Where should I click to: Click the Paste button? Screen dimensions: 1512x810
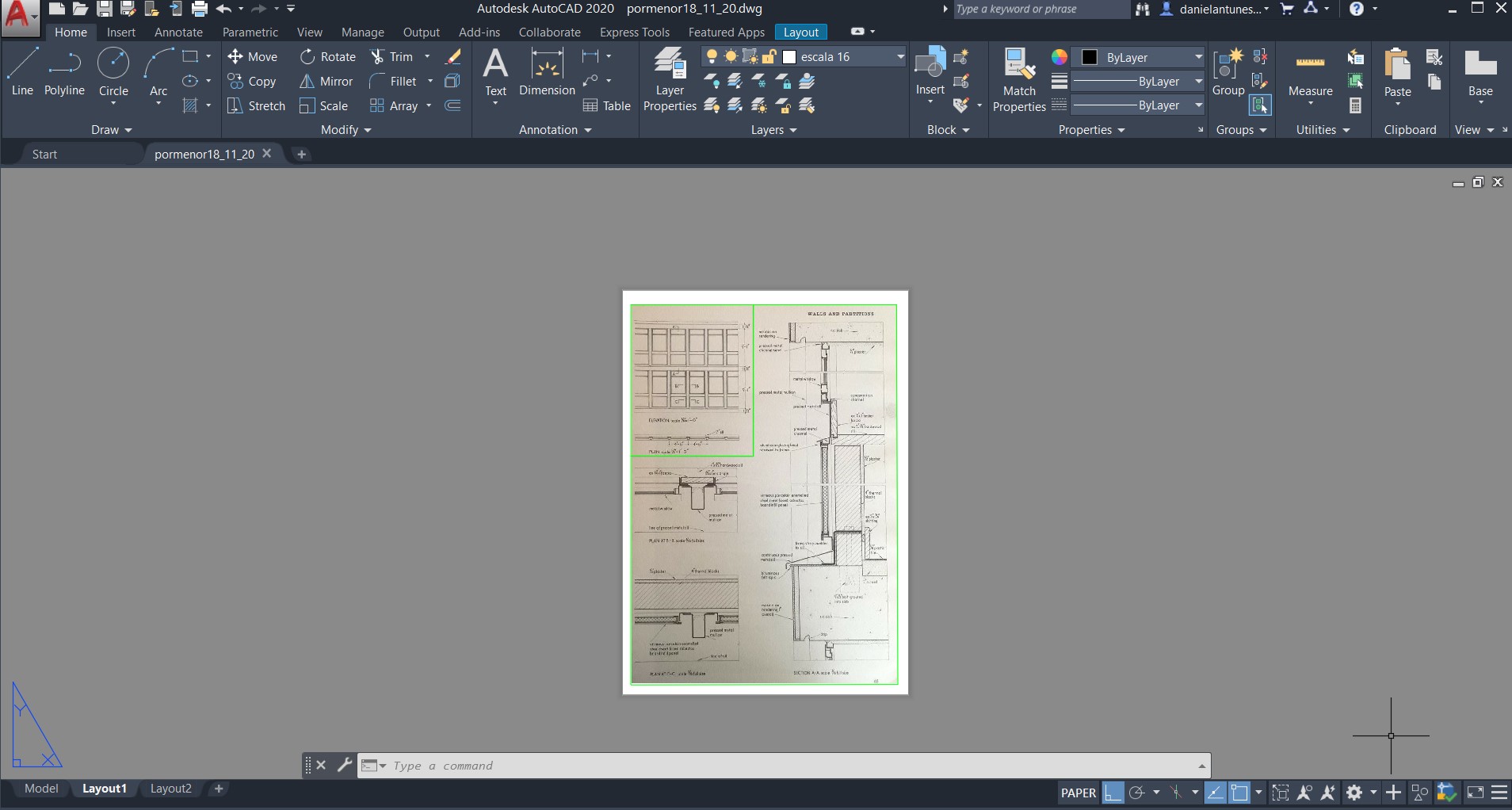[x=1397, y=71]
